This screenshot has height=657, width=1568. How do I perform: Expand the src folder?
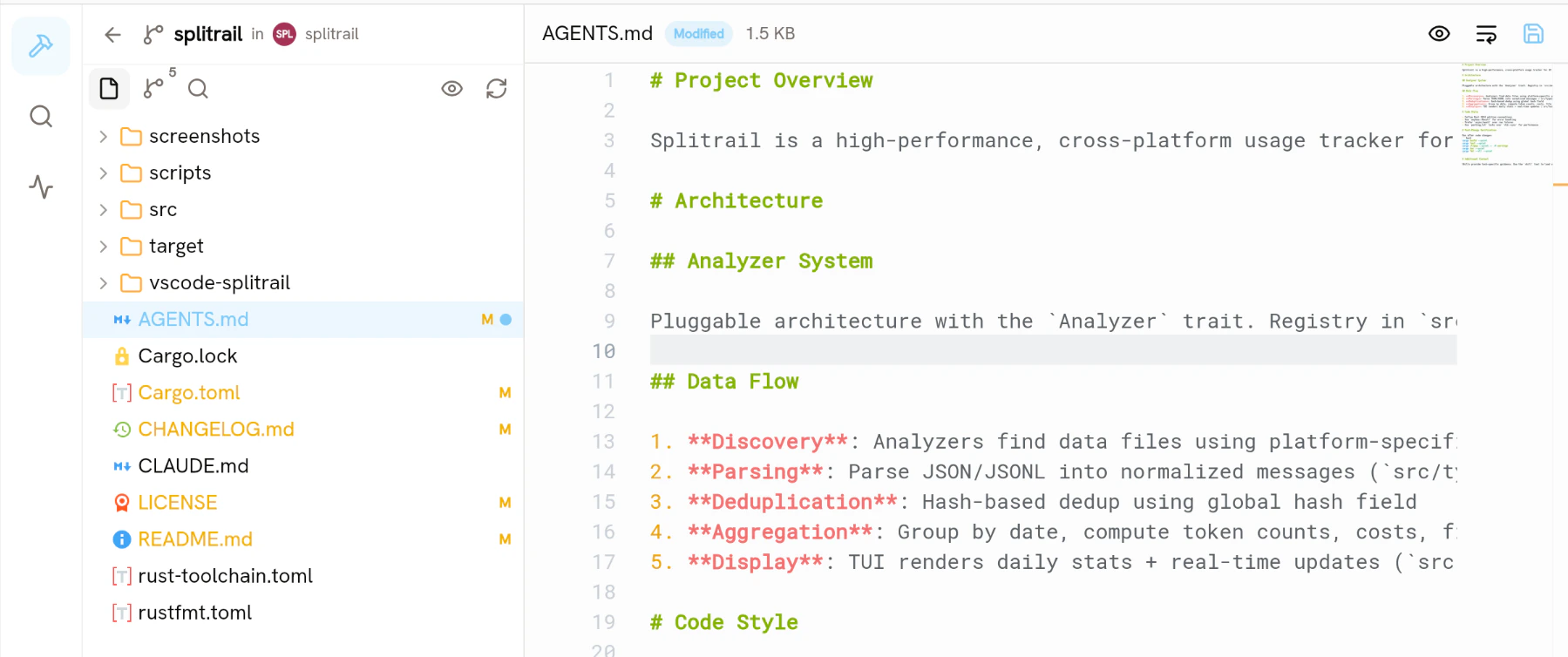pyautogui.click(x=103, y=210)
